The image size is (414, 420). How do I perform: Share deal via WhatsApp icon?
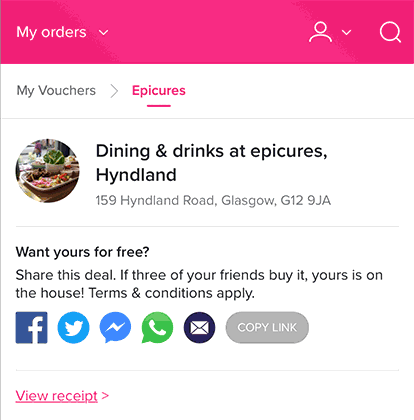(x=157, y=328)
